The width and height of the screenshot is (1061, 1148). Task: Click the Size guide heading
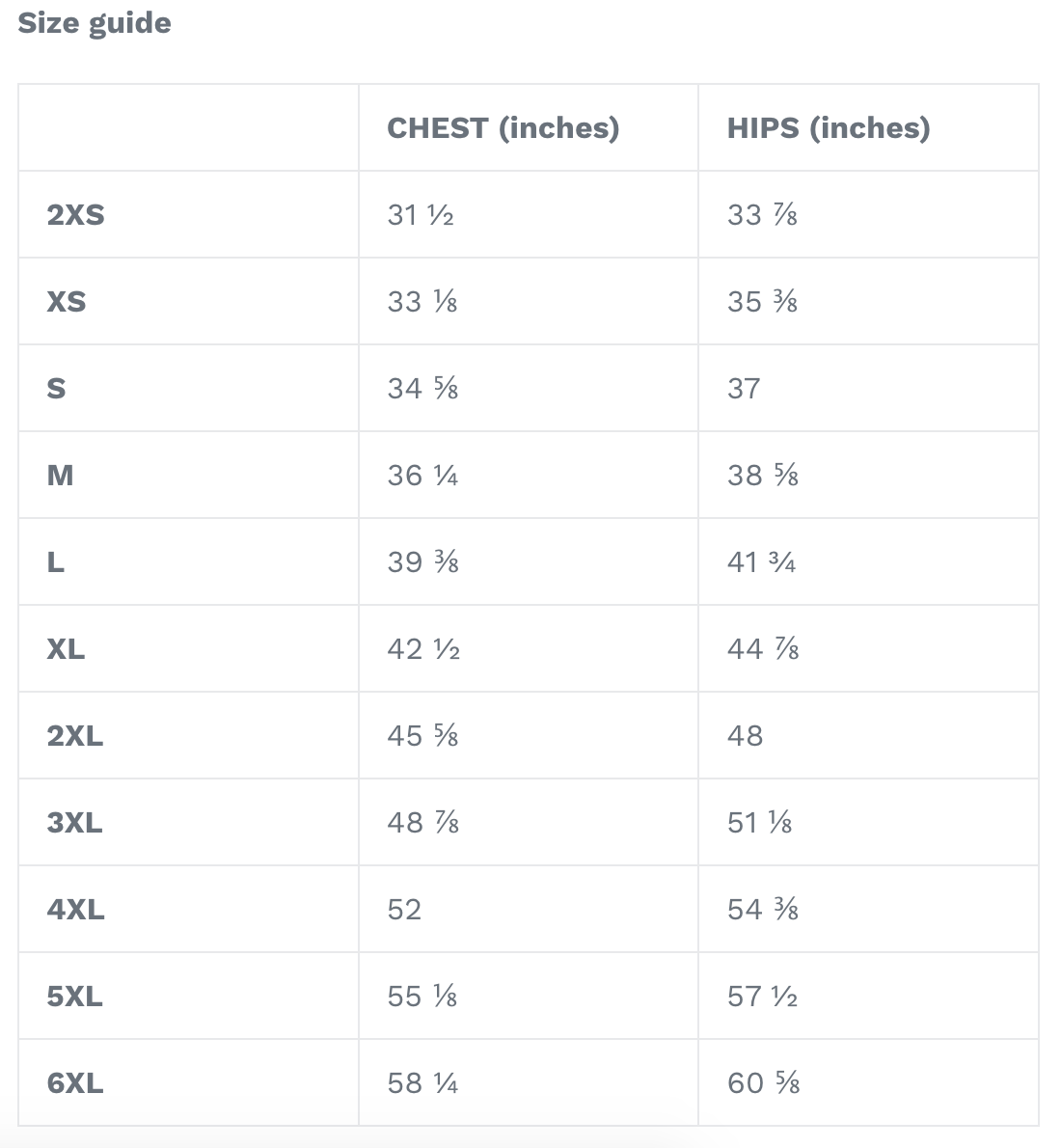95,23
